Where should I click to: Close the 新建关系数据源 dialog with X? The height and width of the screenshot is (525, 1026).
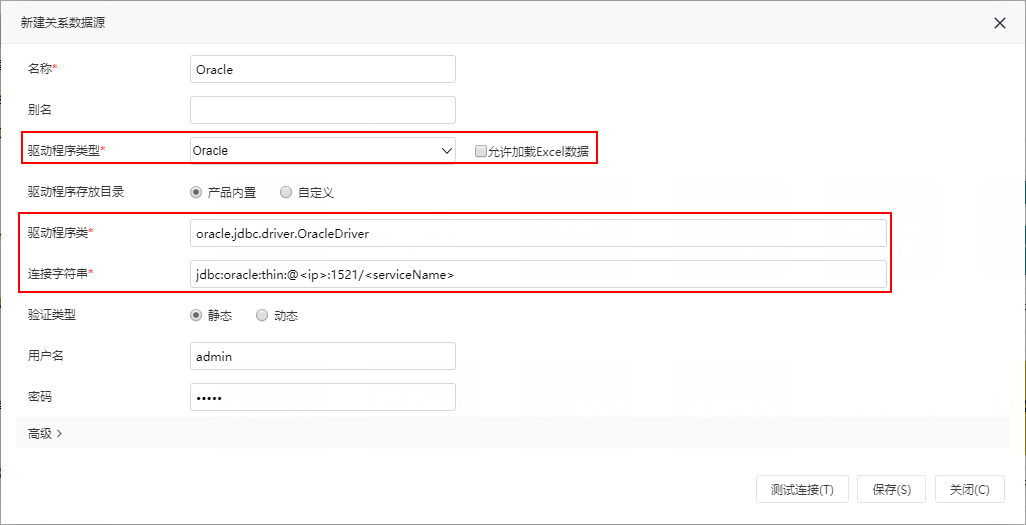(x=1000, y=24)
